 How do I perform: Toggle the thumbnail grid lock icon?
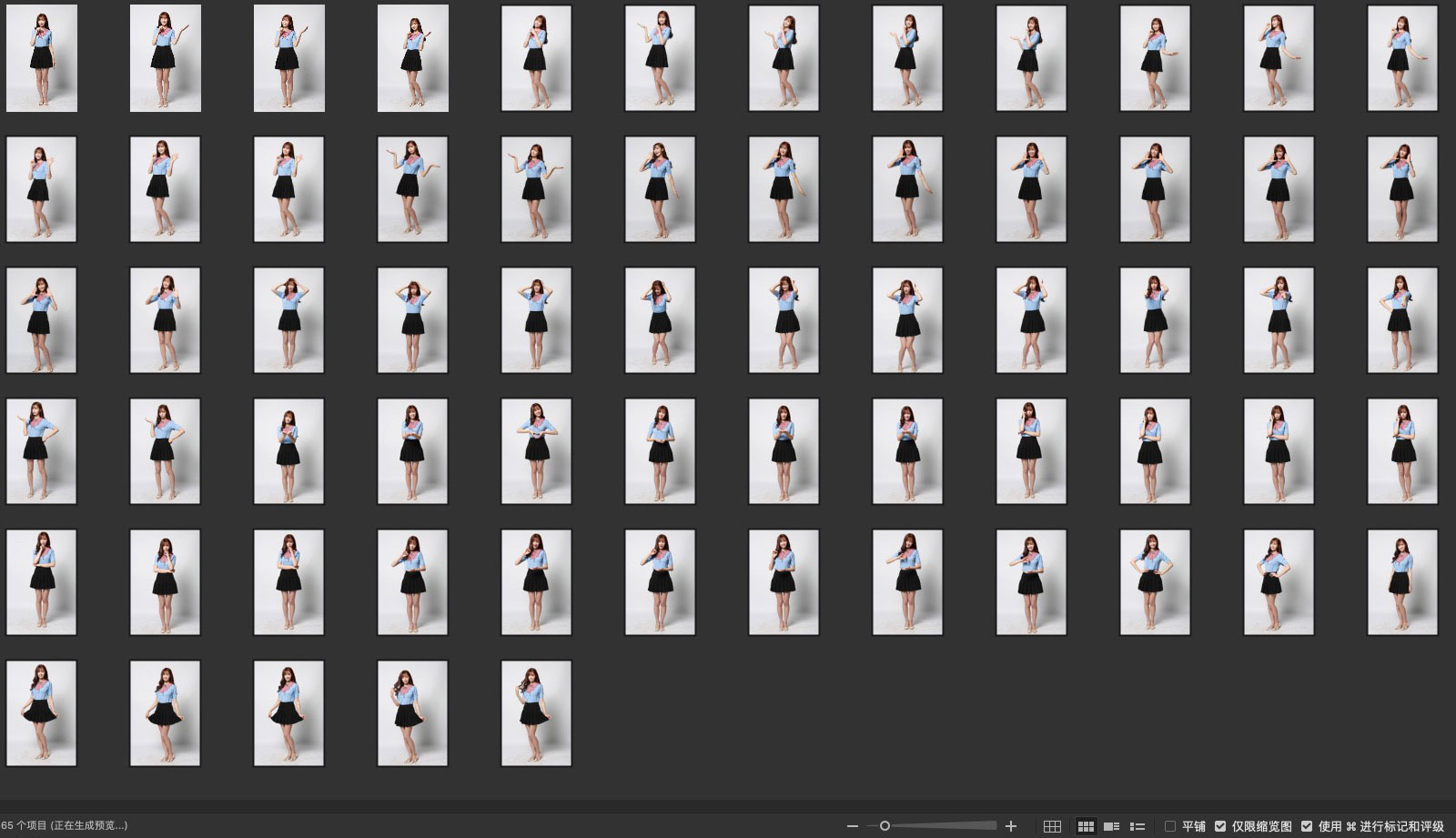(1052, 826)
